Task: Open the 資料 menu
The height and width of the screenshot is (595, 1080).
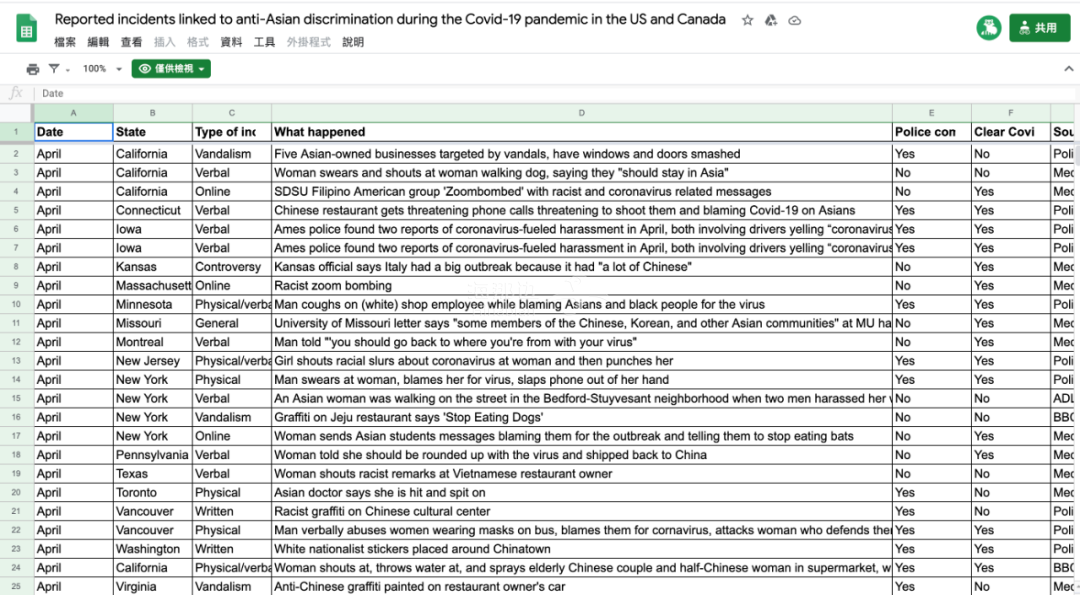Action: coord(231,42)
